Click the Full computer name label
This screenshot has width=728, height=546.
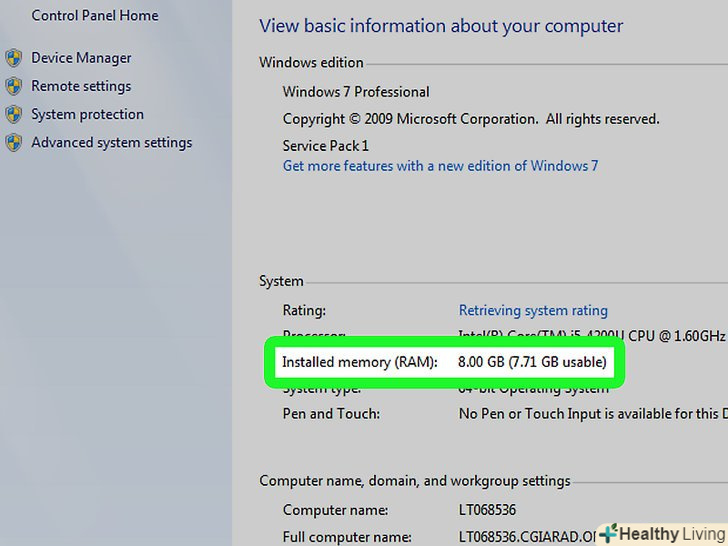[x=347, y=537]
